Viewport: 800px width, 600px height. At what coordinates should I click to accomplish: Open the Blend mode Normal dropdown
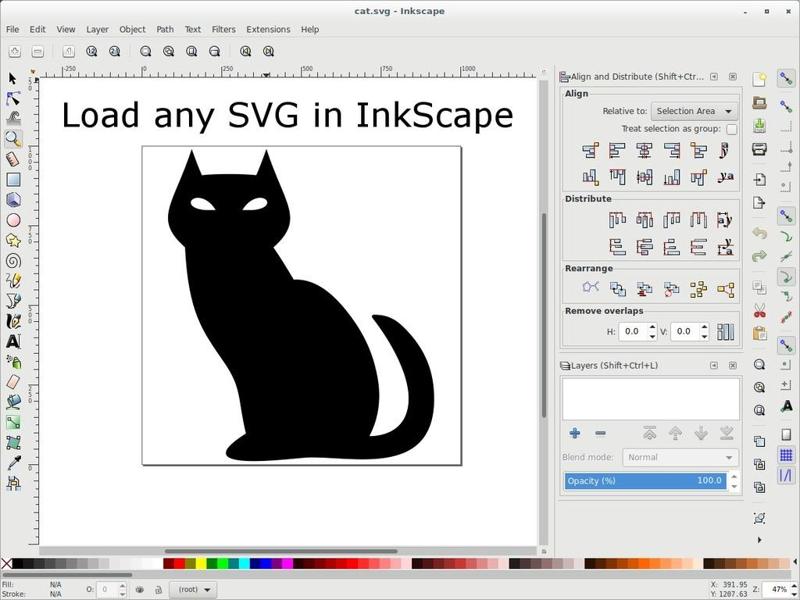680,457
